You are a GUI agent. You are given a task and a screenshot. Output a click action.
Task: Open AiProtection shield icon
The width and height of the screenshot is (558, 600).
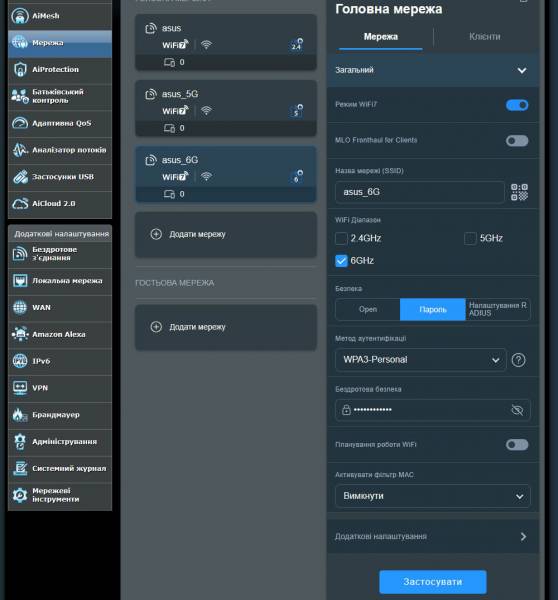20,69
